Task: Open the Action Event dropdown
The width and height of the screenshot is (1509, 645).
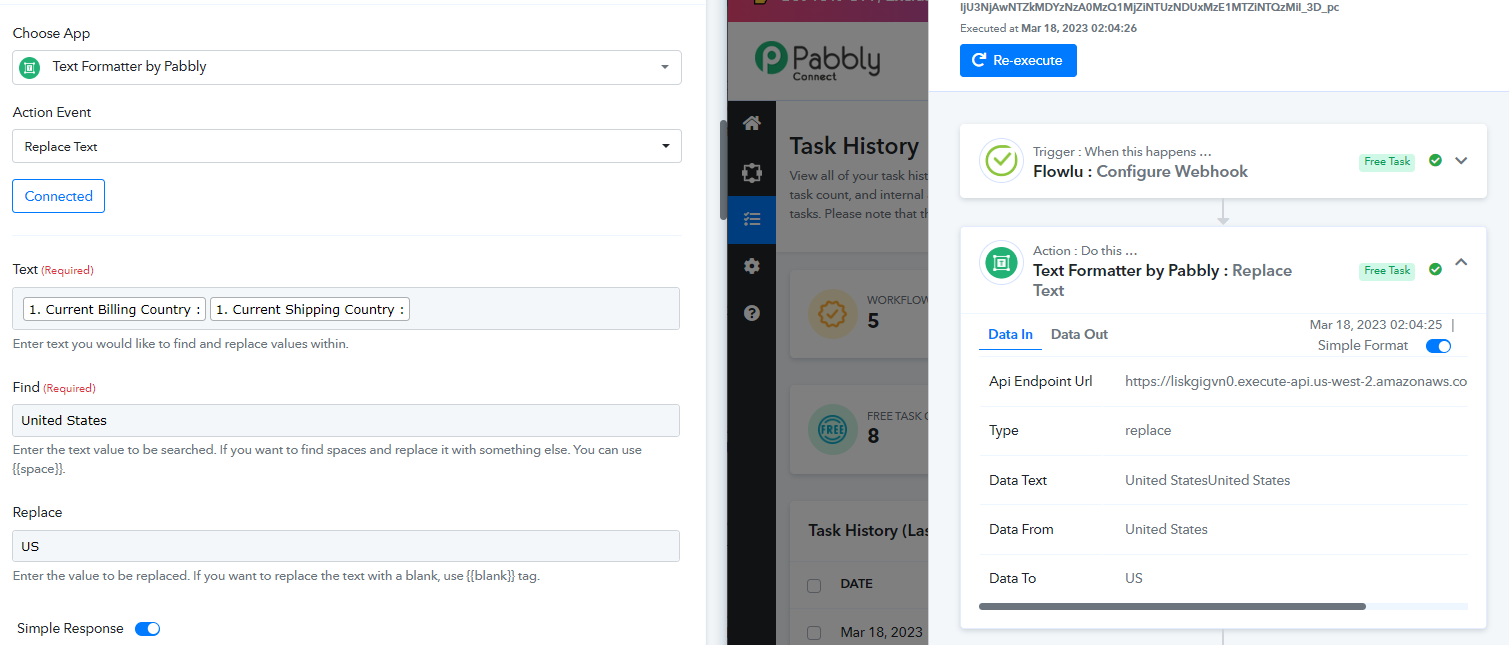Action: 347,147
